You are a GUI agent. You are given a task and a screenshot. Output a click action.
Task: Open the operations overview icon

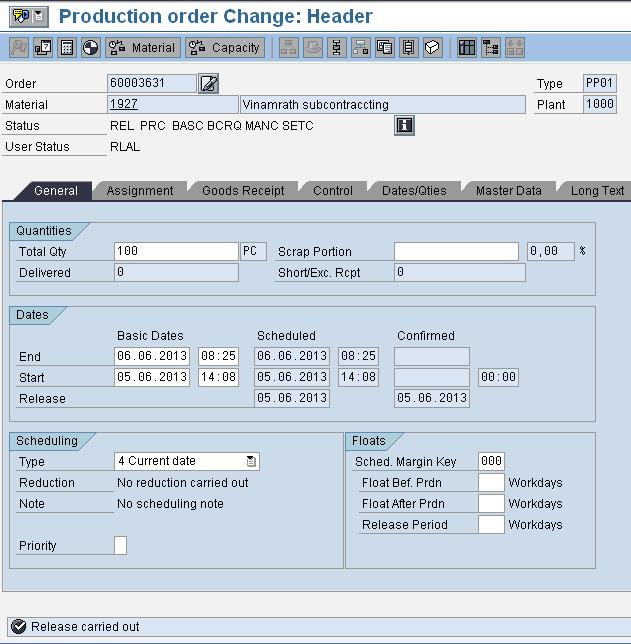336,47
